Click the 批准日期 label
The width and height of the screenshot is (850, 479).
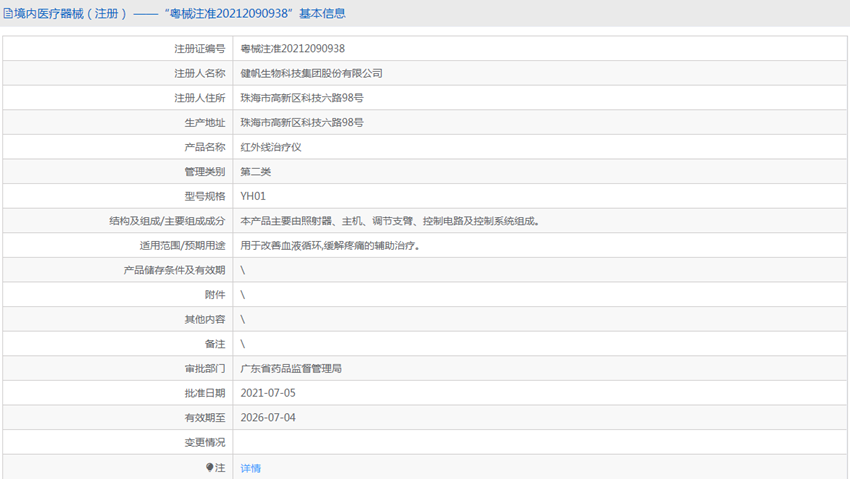point(205,393)
